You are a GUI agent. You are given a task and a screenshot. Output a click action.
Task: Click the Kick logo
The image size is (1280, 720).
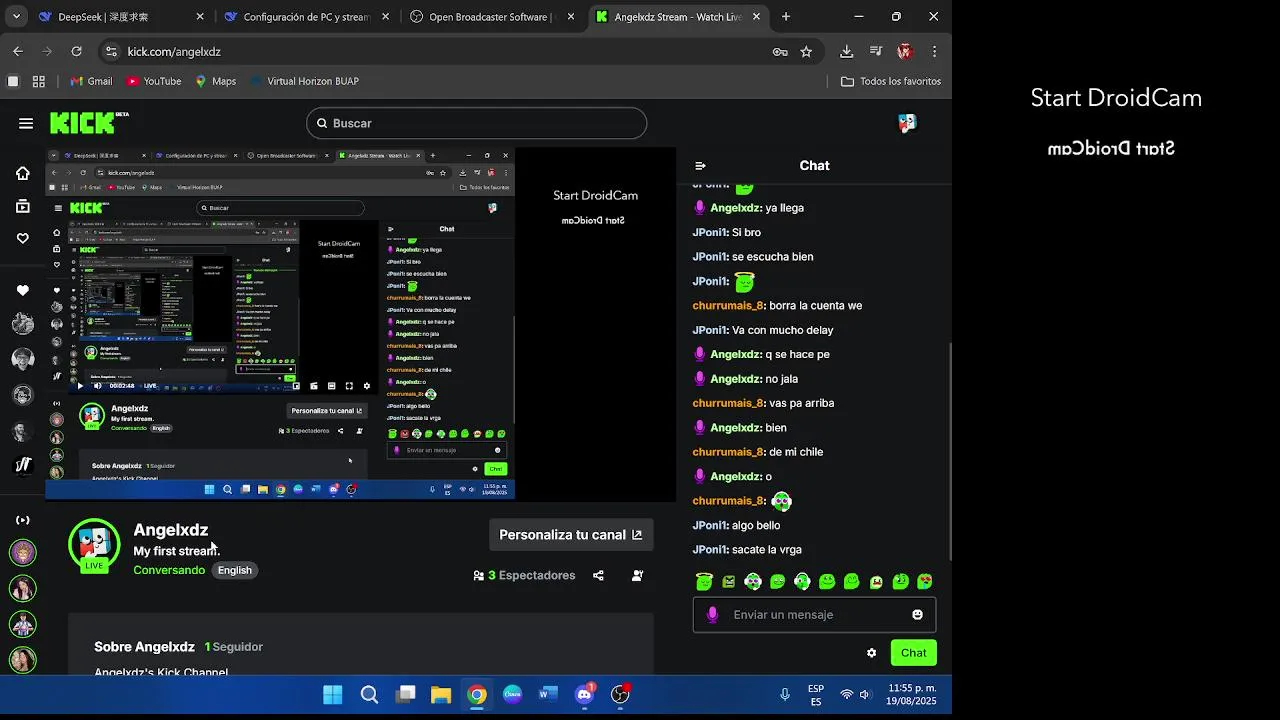coord(88,123)
